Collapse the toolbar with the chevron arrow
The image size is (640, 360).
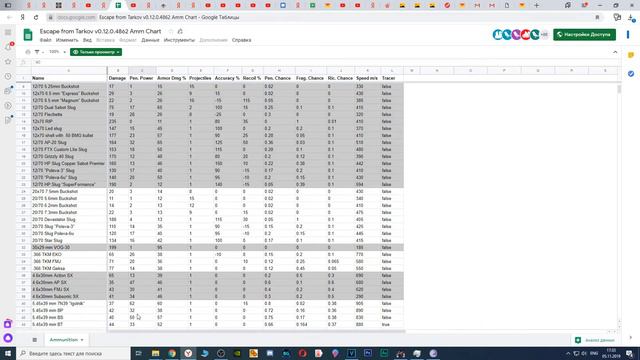coord(615,52)
